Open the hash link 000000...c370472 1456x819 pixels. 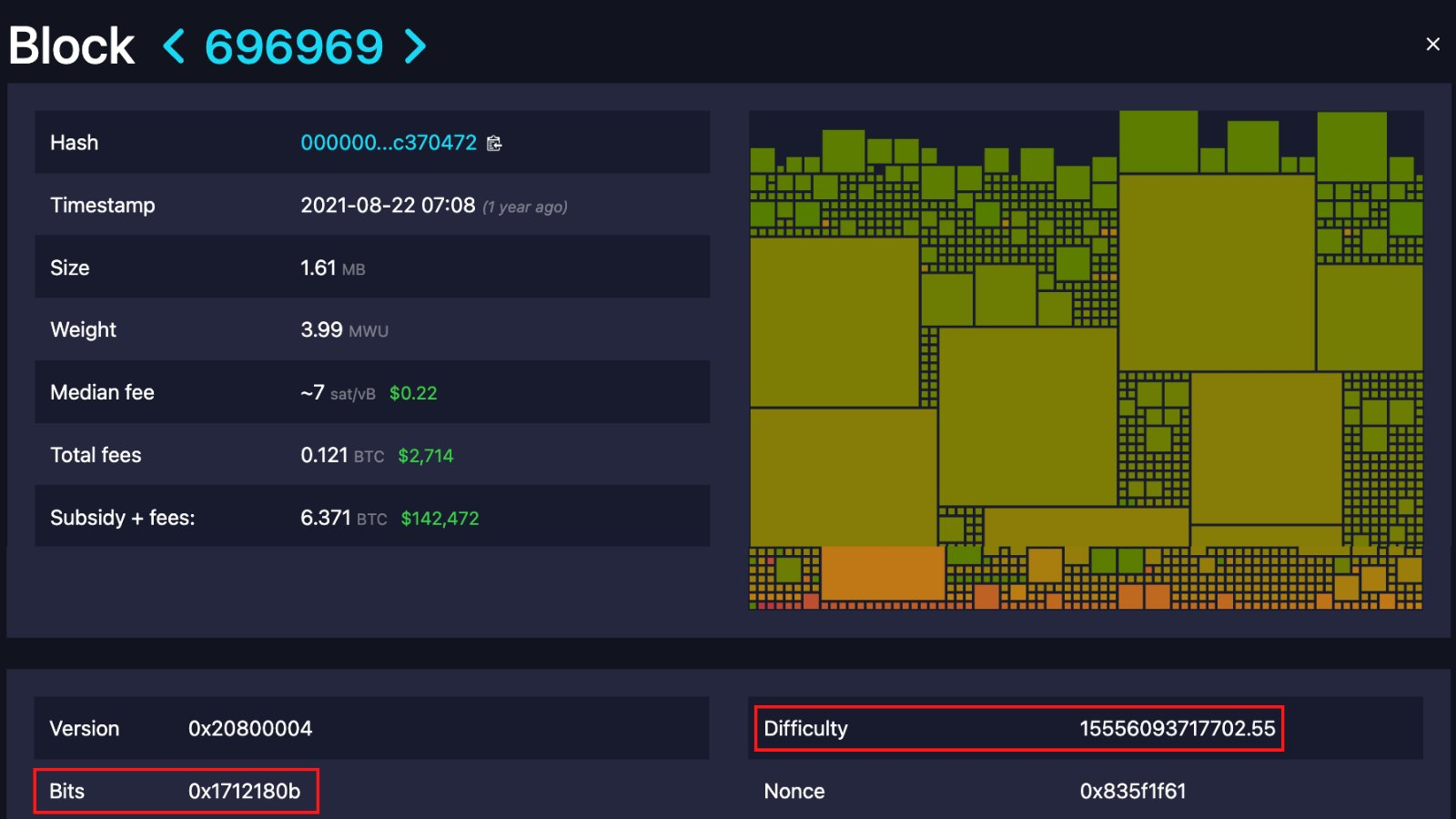(388, 143)
